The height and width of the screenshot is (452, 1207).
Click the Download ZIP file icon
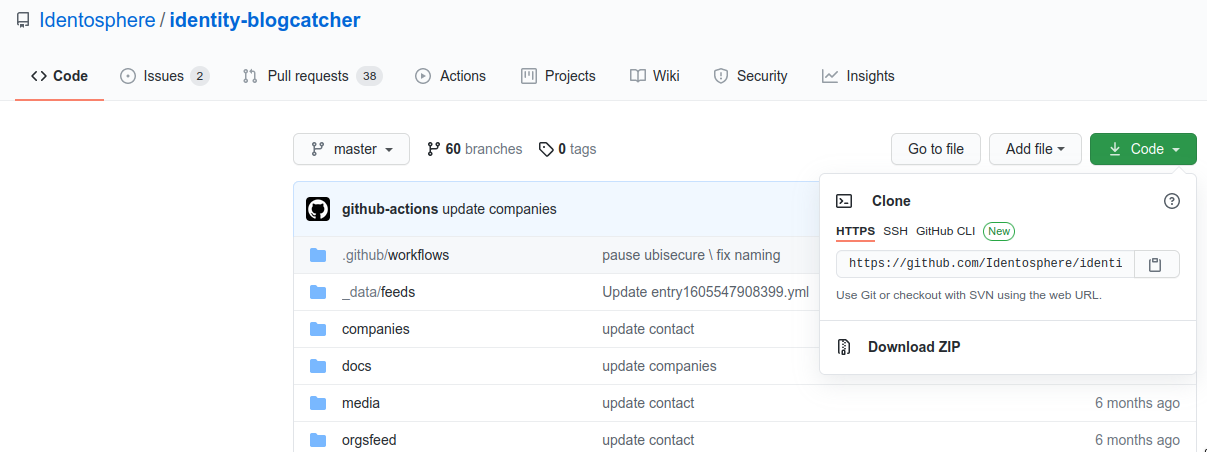pyautogui.click(x=845, y=347)
